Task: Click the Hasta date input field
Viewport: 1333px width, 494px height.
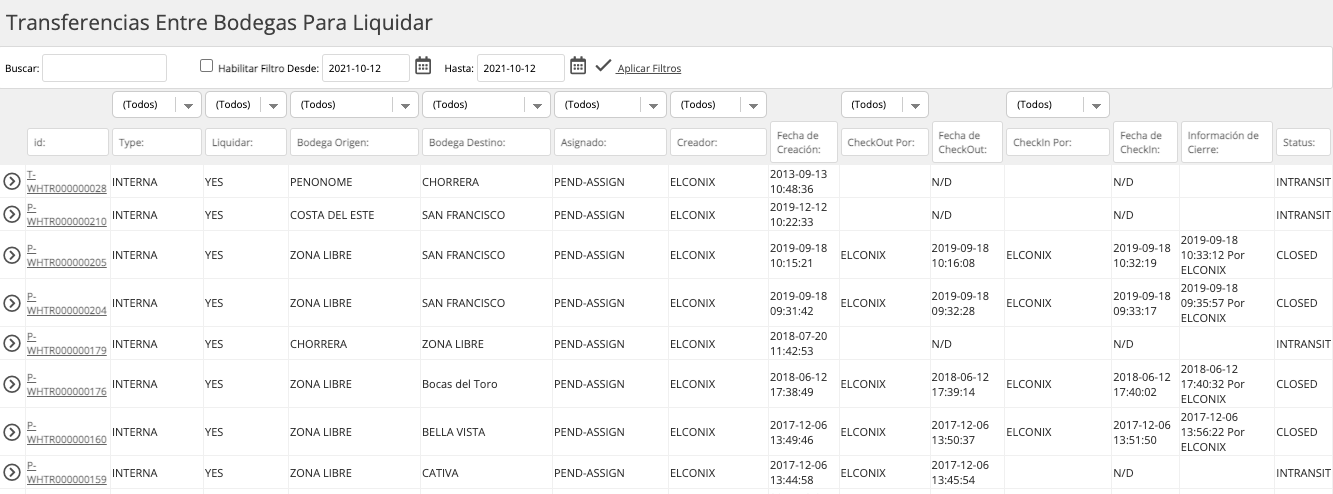Action: (520, 68)
